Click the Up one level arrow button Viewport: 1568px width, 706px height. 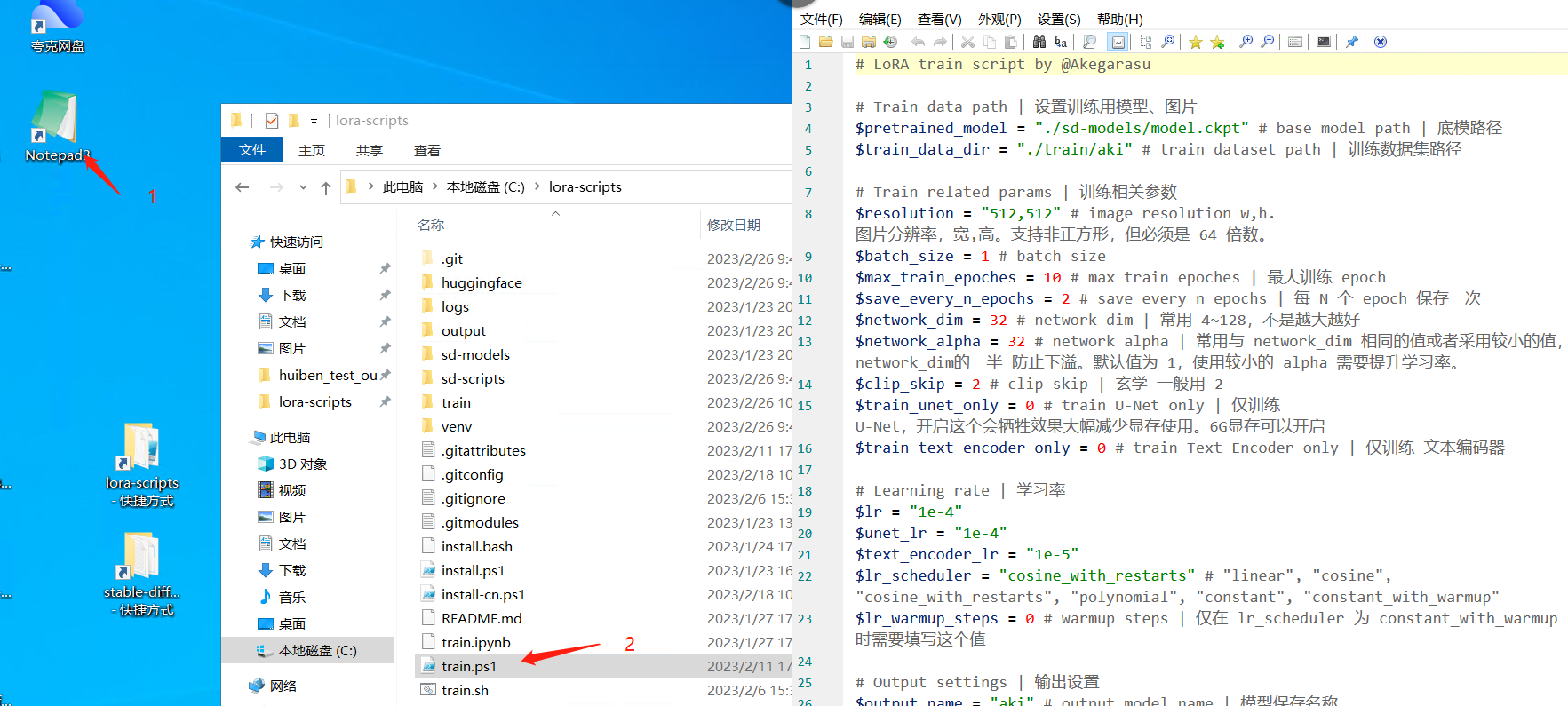(x=326, y=187)
